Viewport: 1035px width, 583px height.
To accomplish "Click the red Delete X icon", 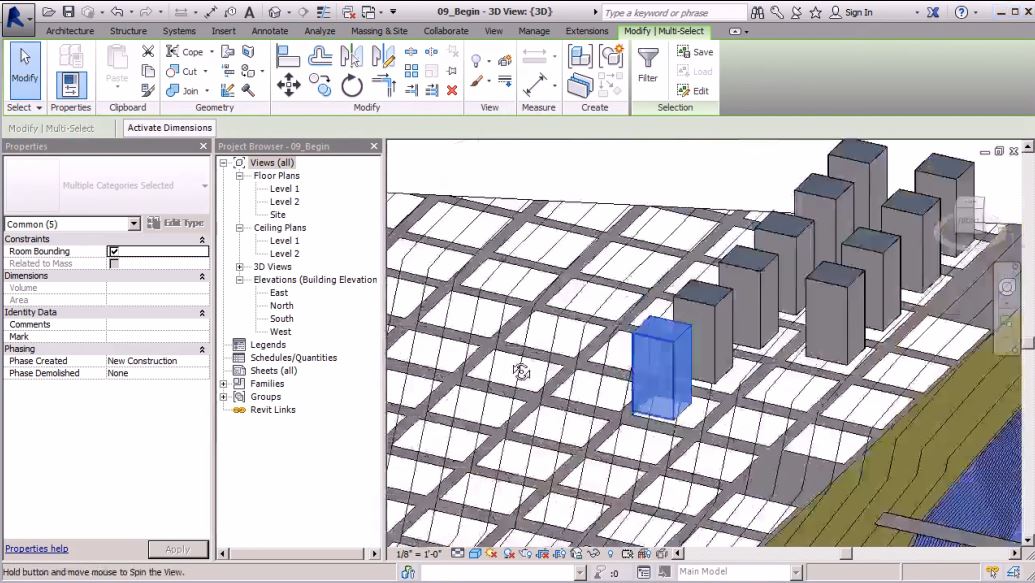I will click(452, 90).
